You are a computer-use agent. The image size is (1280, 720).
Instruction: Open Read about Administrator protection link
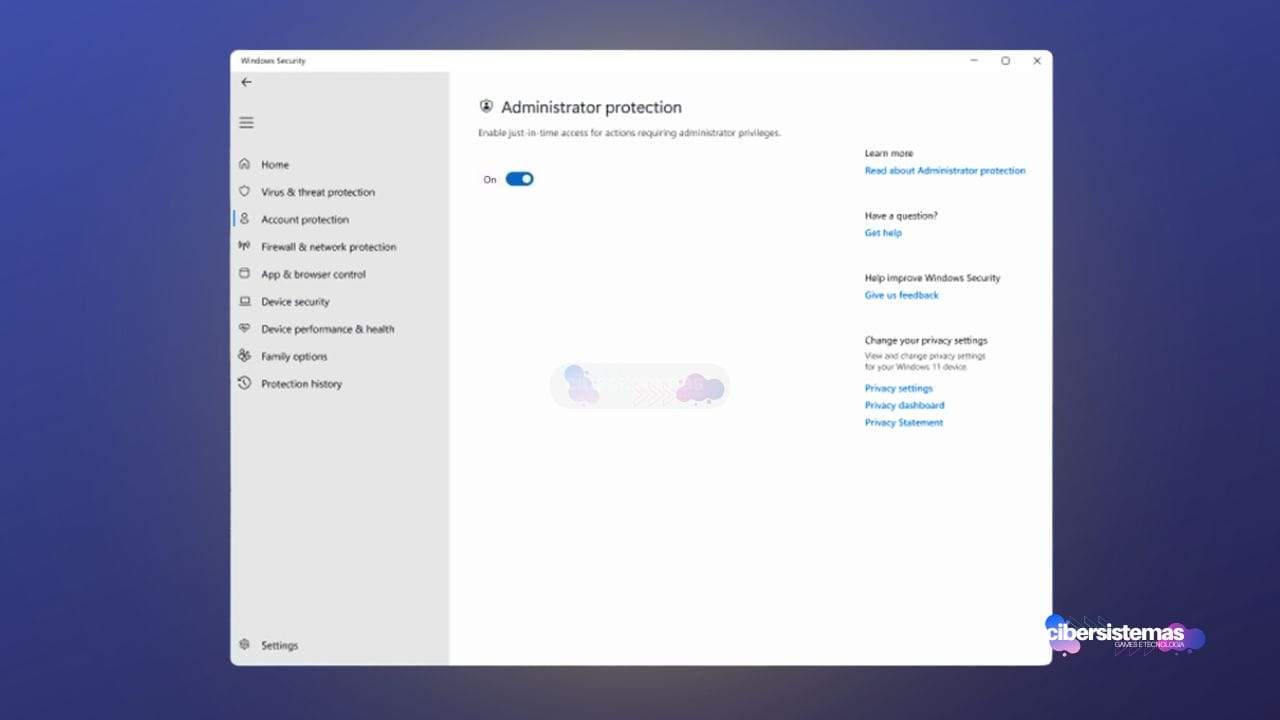pyautogui.click(x=944, y=171)
